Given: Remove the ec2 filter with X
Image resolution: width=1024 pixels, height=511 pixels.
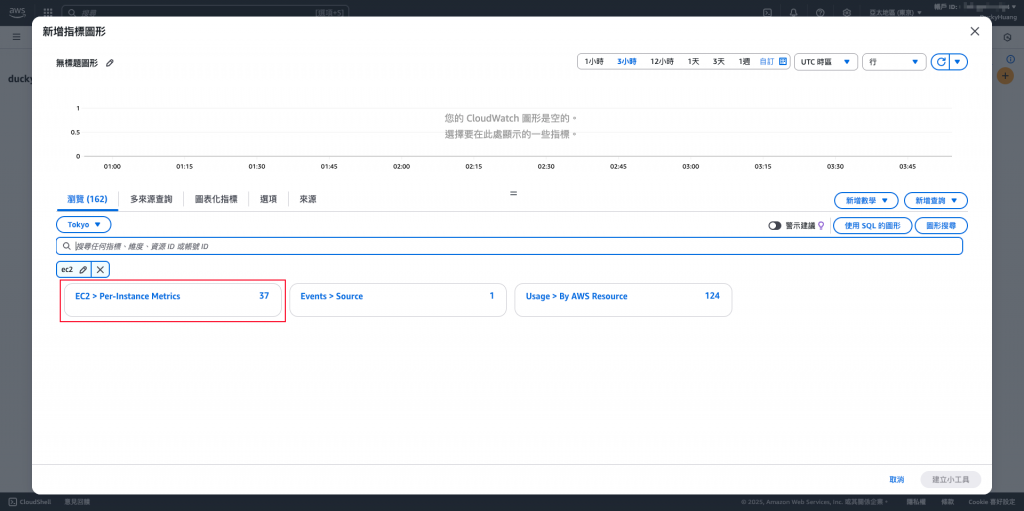Looking at the screenshot, I should (x=100, y=269).
